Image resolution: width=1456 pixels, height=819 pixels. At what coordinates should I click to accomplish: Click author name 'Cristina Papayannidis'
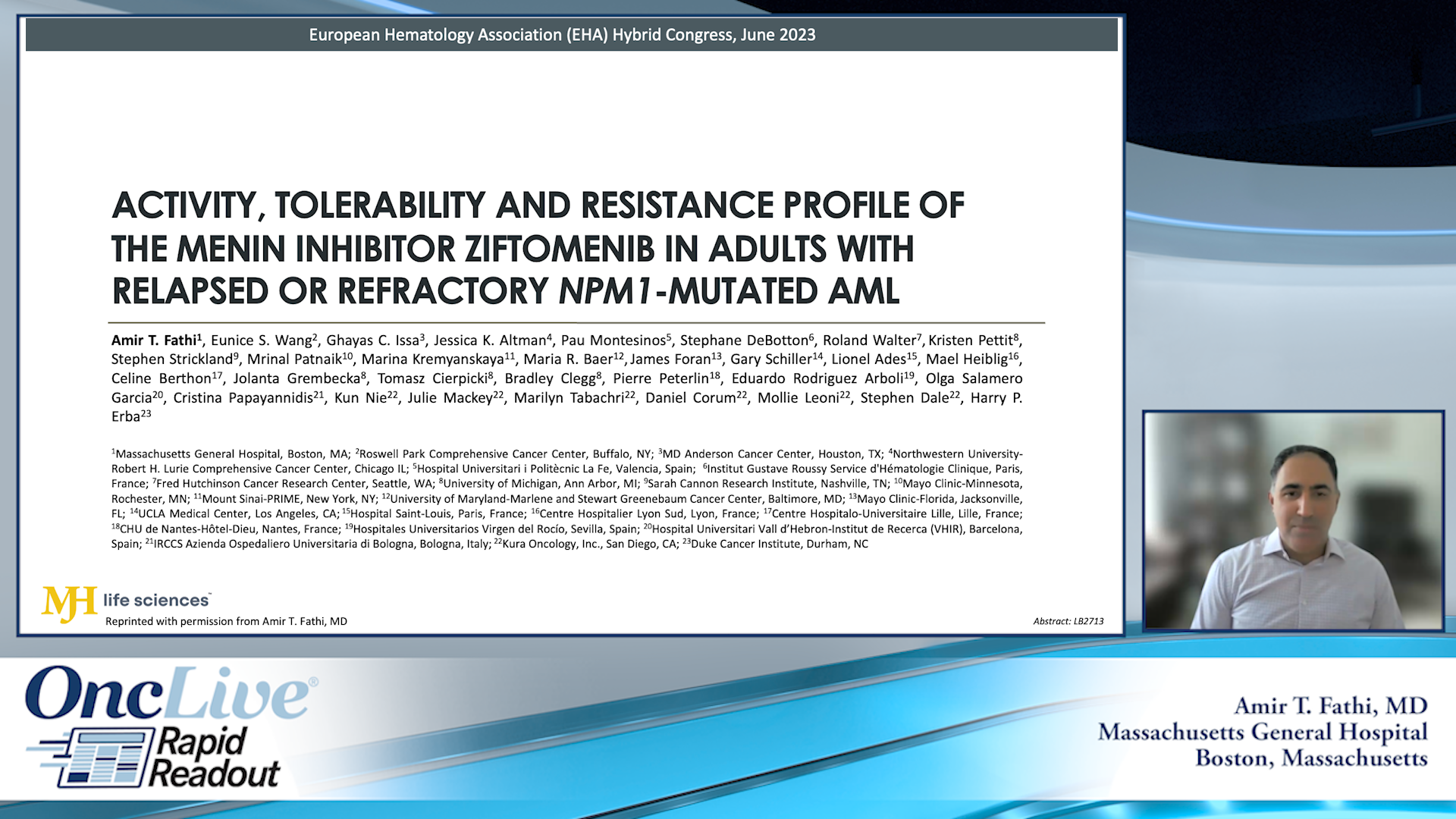(243, 398)
